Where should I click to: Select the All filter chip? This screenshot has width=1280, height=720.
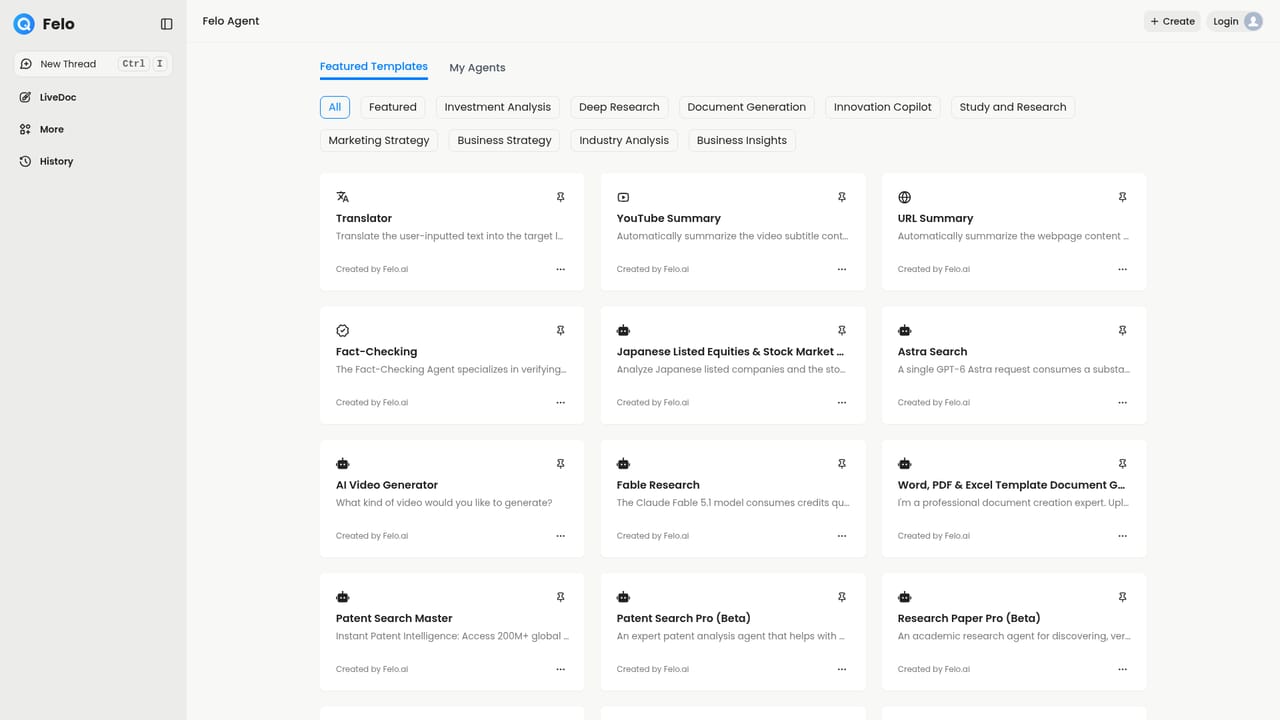click(x=335, y=107)
